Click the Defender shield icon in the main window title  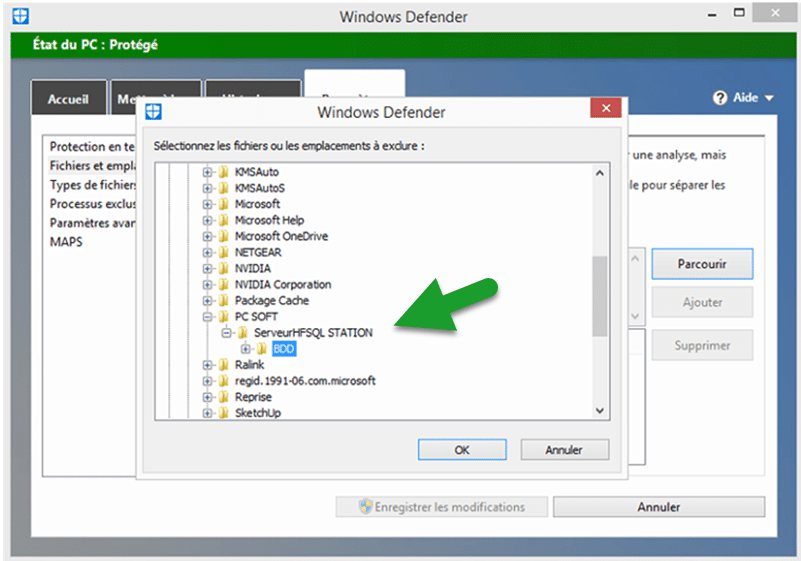coord(20,16)
